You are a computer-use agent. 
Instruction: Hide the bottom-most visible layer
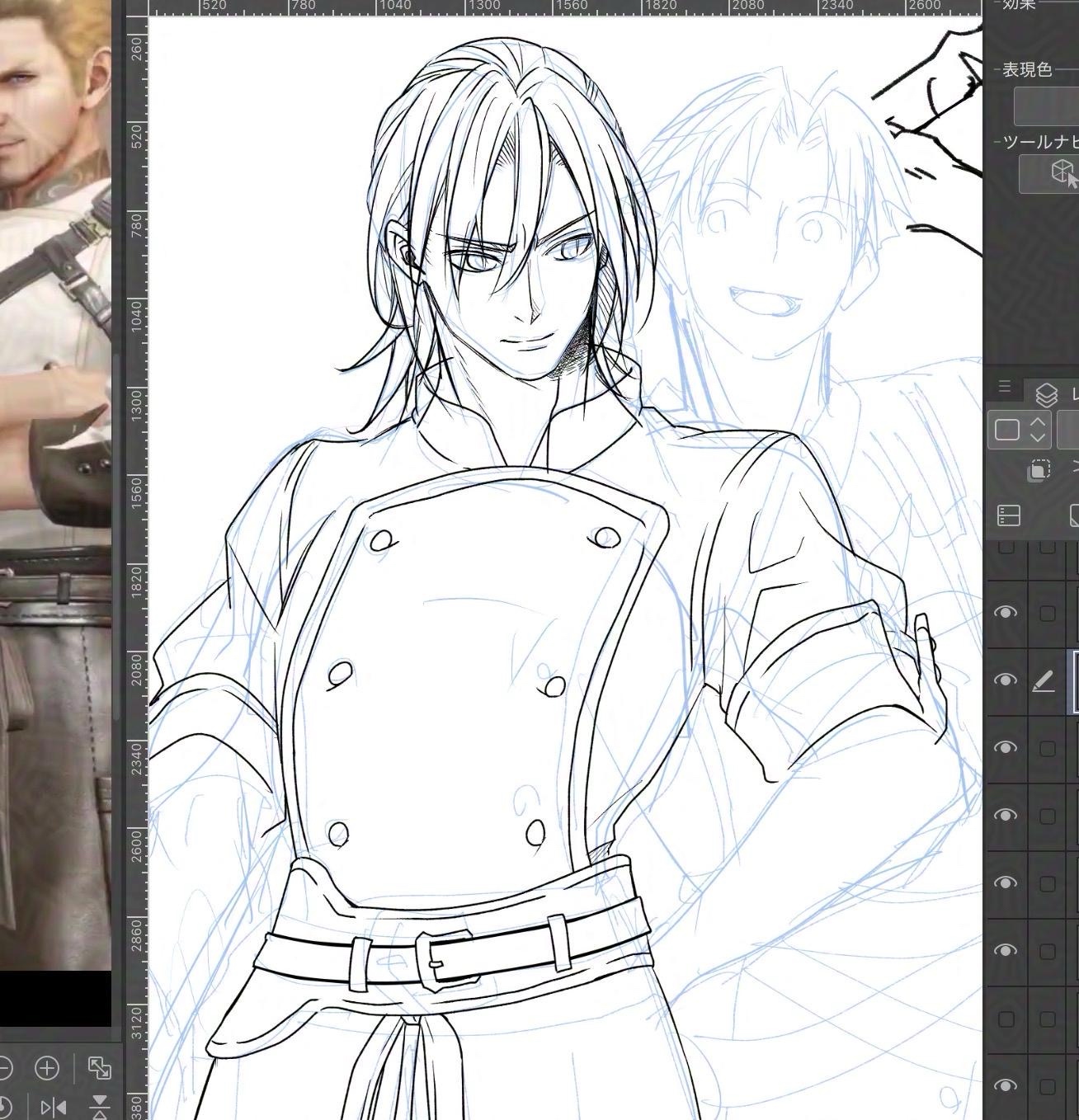point(1005,1086)
